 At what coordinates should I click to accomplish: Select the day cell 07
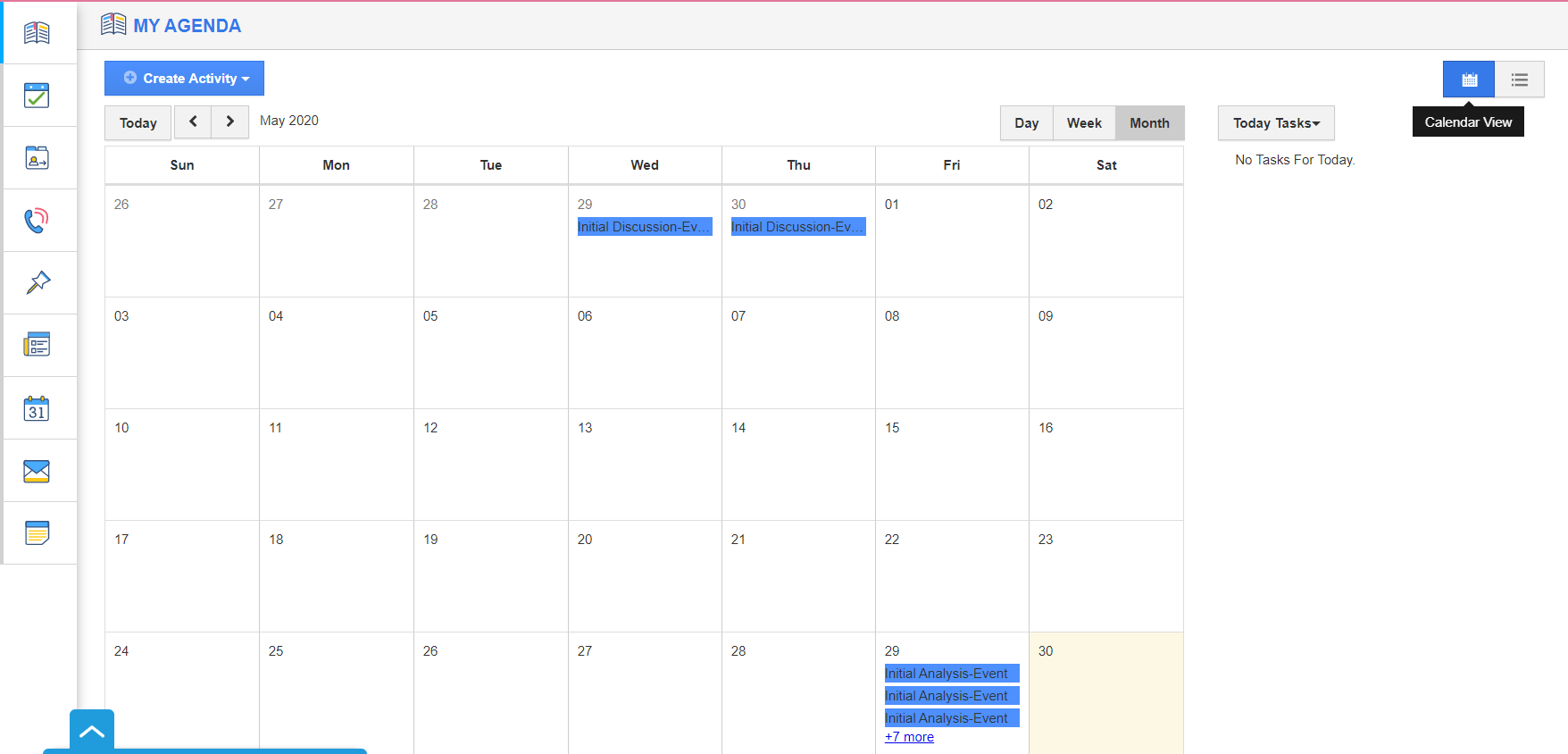click(798, 353)
